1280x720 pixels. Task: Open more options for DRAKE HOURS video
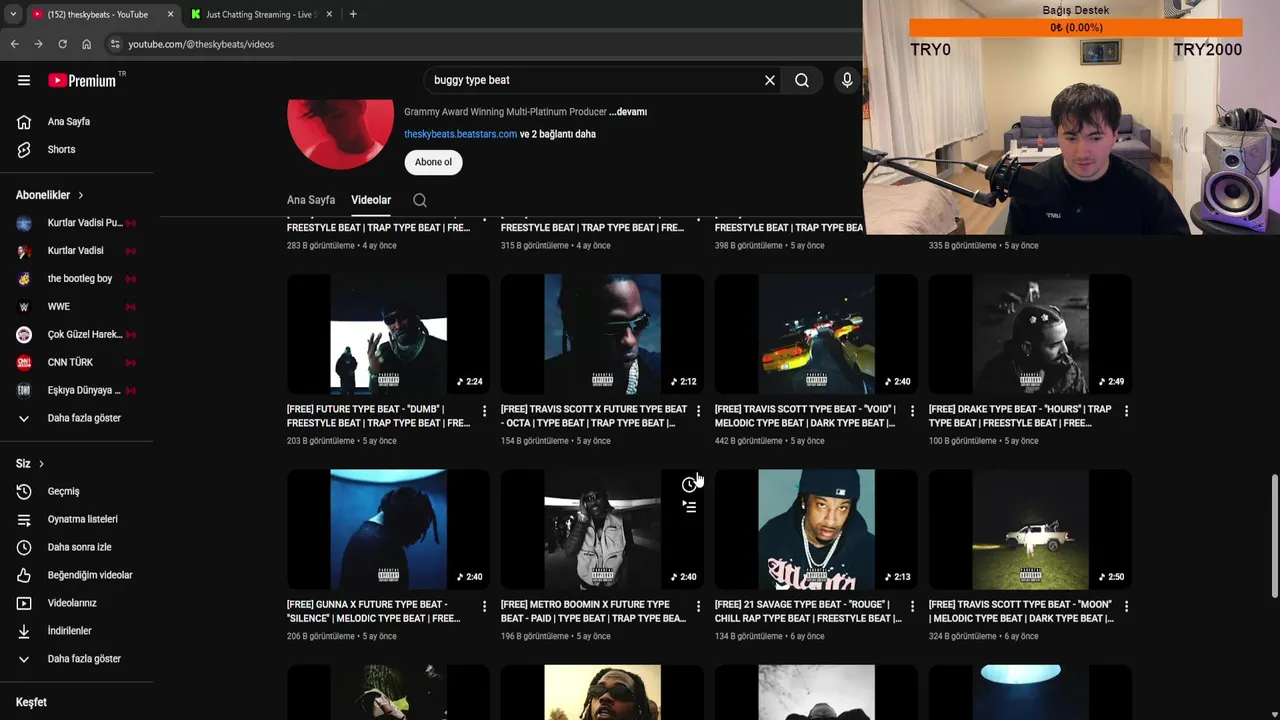point(1126,411)
